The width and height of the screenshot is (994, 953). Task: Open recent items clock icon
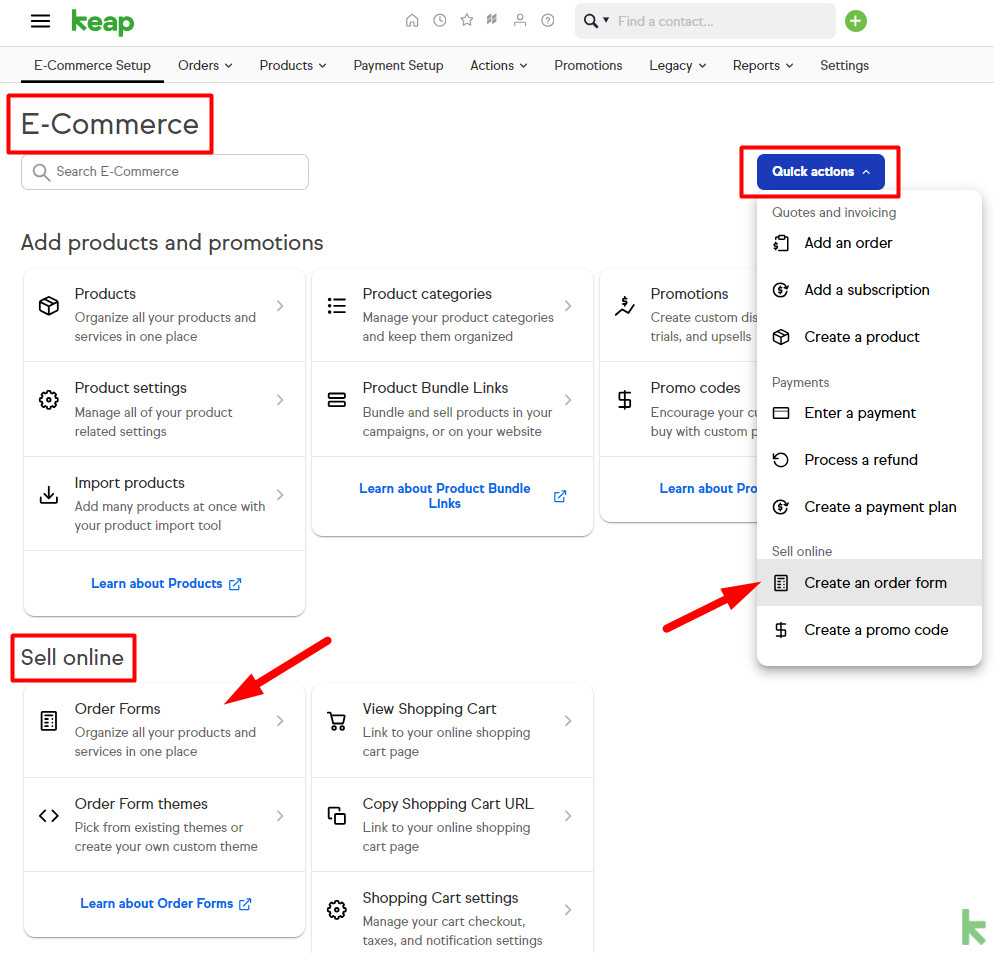439,20
